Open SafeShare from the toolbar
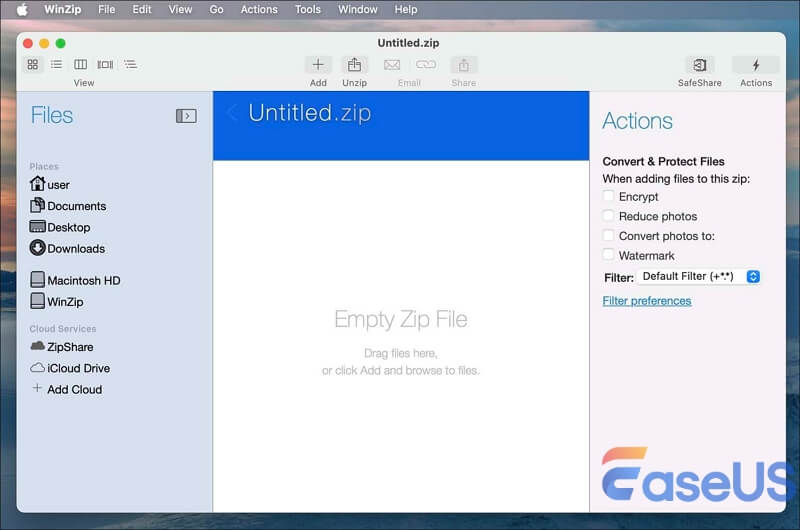Viewport: 800px width, 530px height. (699, 65)
